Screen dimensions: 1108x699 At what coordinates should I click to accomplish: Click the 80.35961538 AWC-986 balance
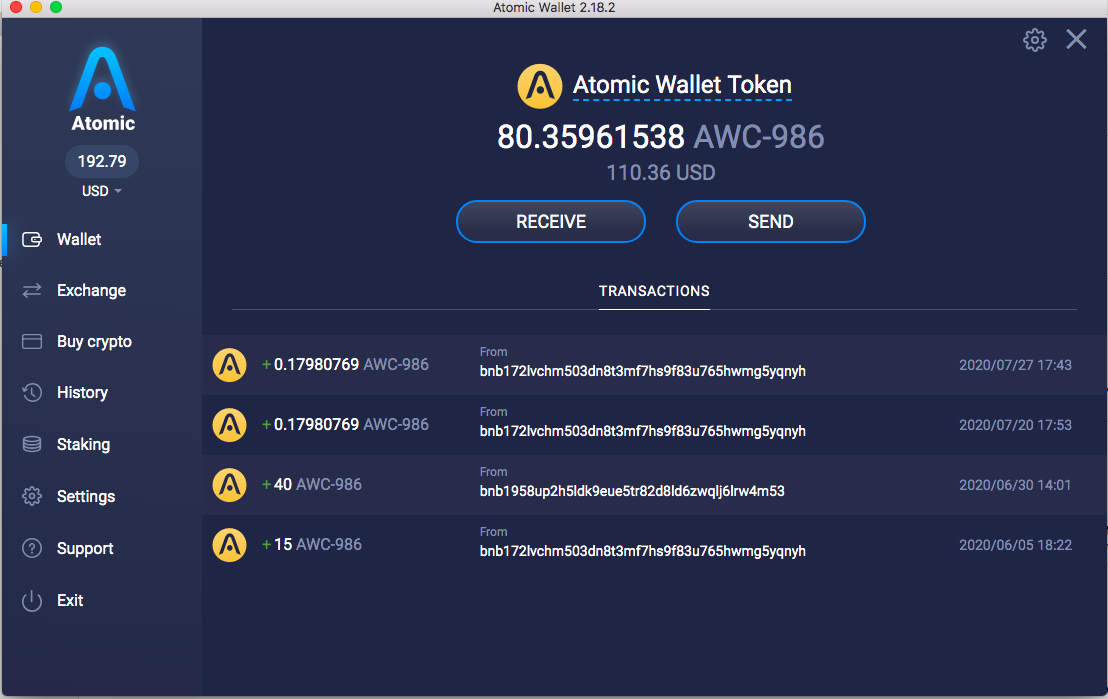coord(661,136)
